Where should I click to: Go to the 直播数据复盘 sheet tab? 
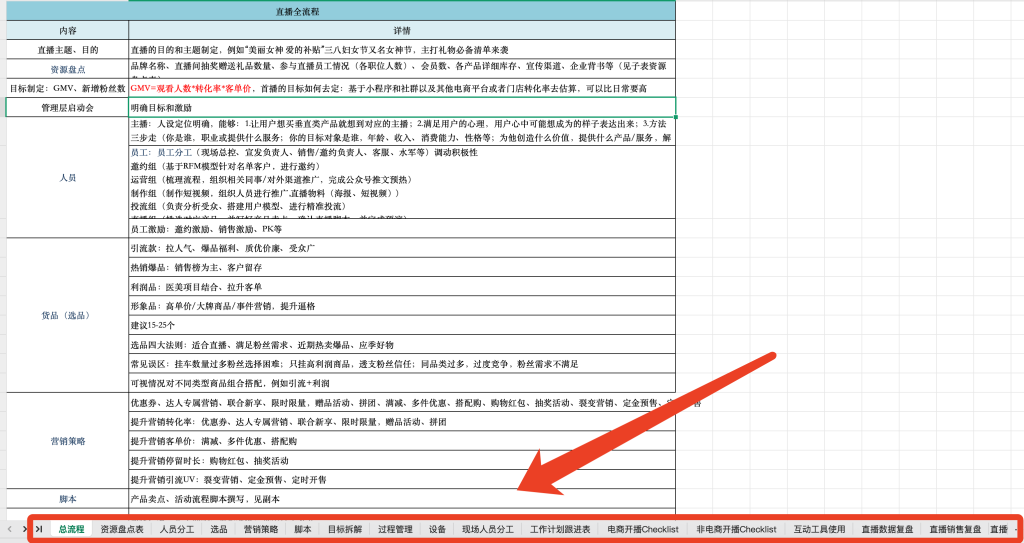(x=887, y=529)
